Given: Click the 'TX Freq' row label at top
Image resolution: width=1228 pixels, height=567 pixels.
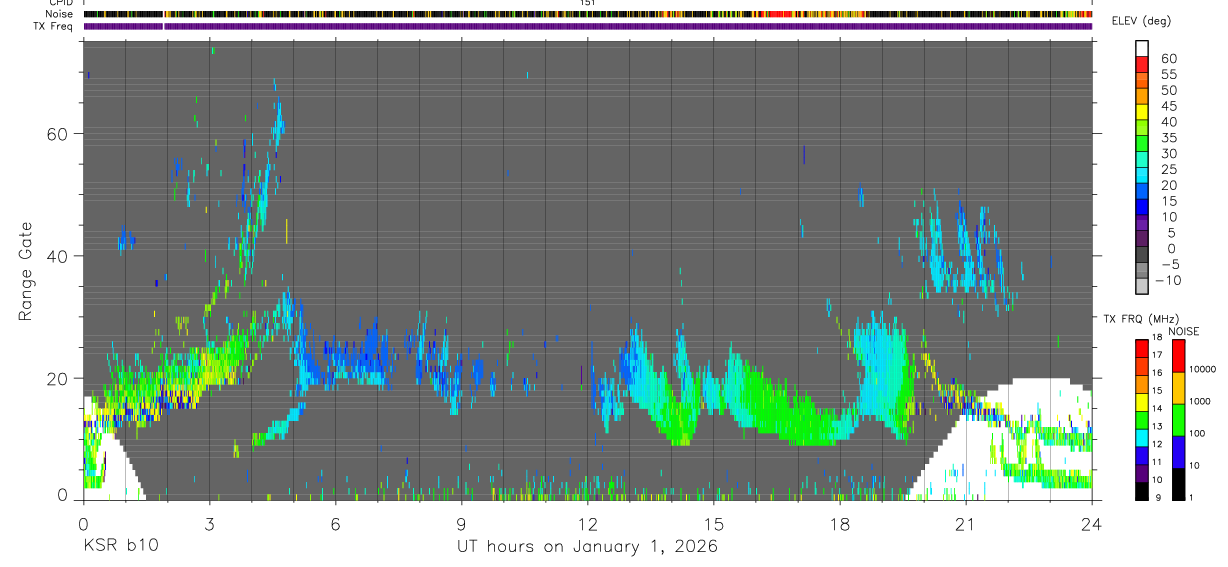Looking at the screenshot, I should pos(55,25).
